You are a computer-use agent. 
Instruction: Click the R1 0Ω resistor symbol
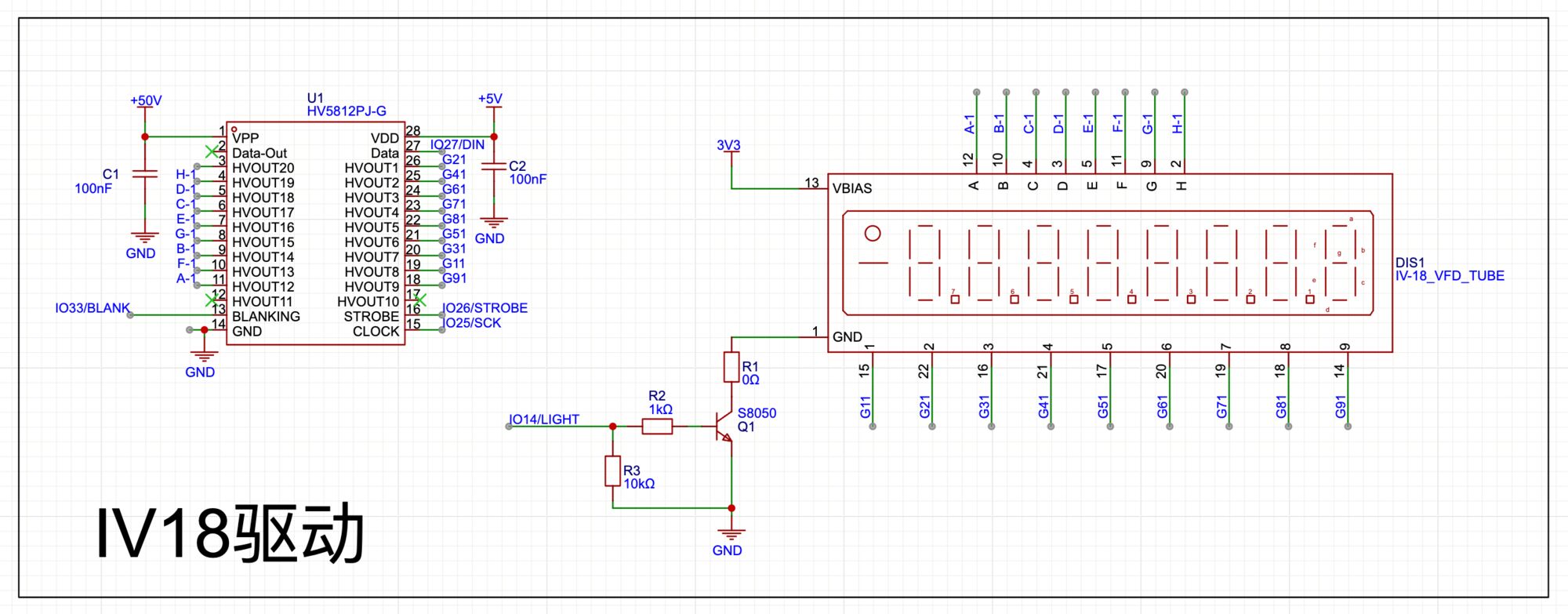point(731,367)
